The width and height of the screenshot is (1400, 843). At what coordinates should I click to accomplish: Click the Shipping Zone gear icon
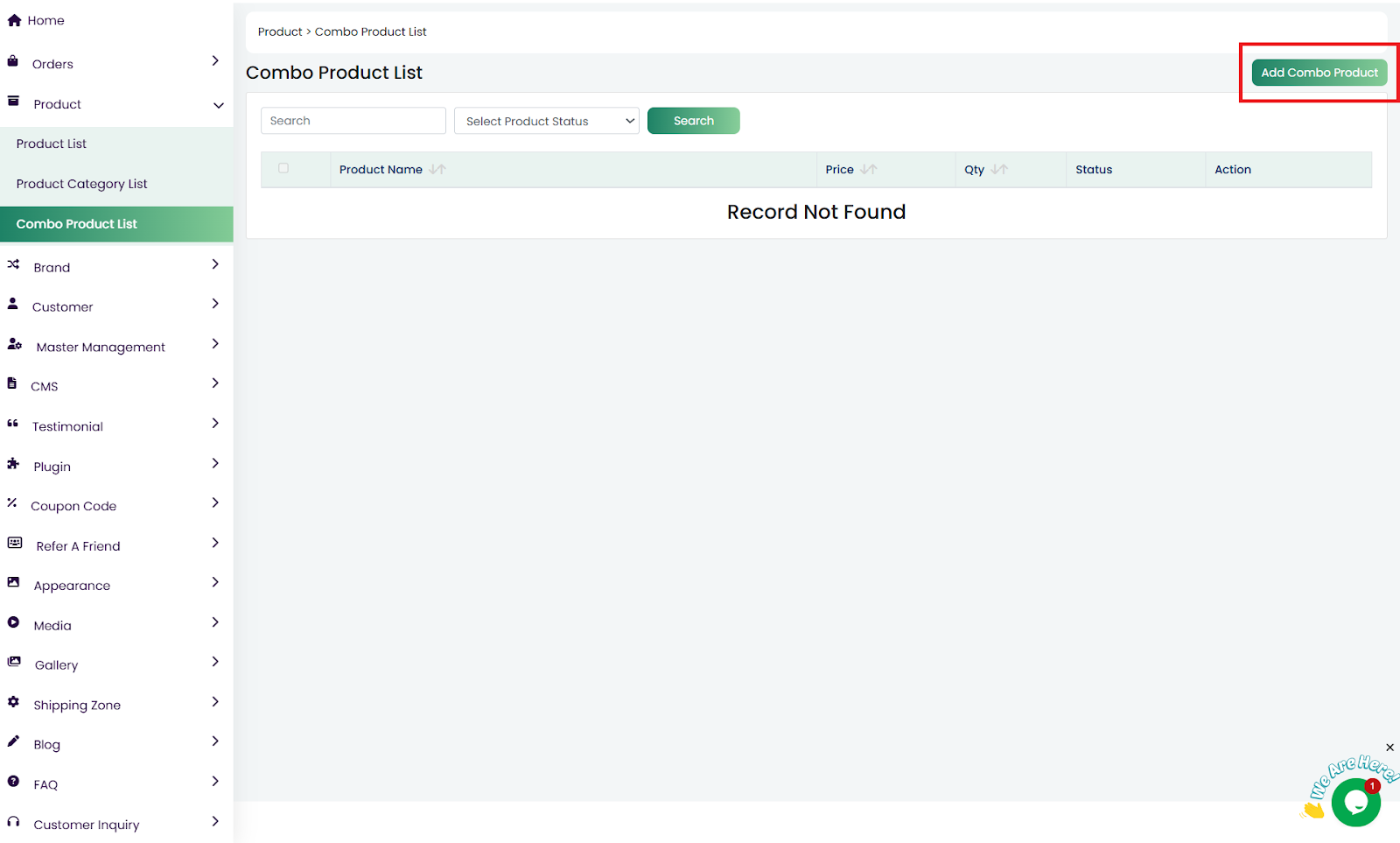click(x=13, y=702)
